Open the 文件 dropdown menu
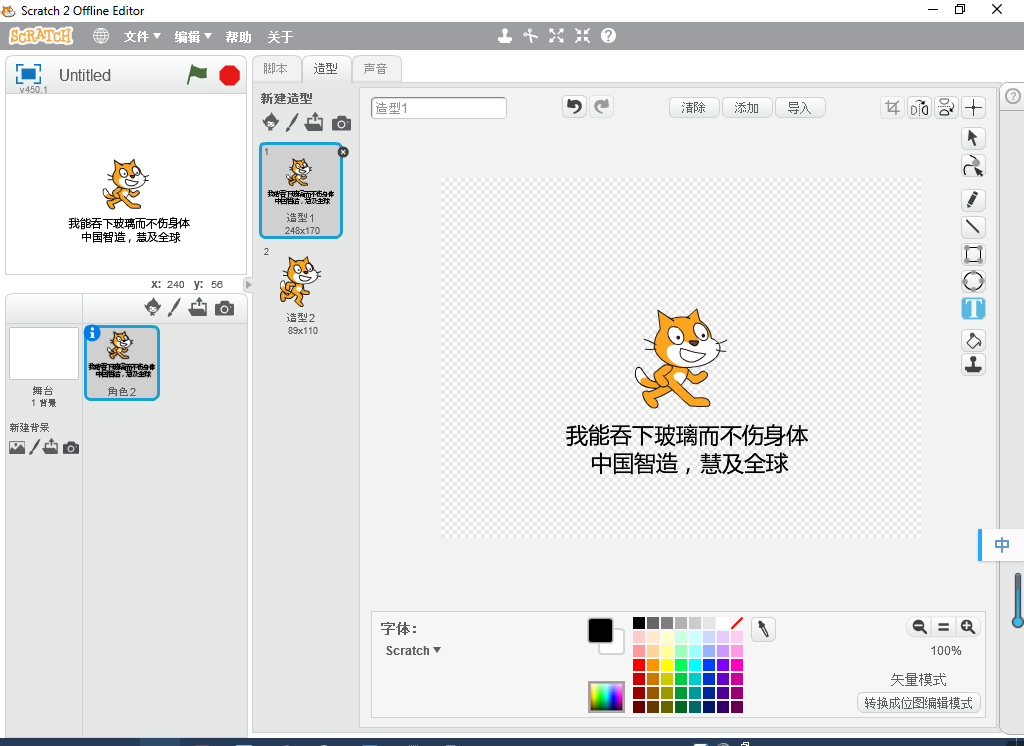This screenshot has height=746, width=1024. click(x=142, y=37)
